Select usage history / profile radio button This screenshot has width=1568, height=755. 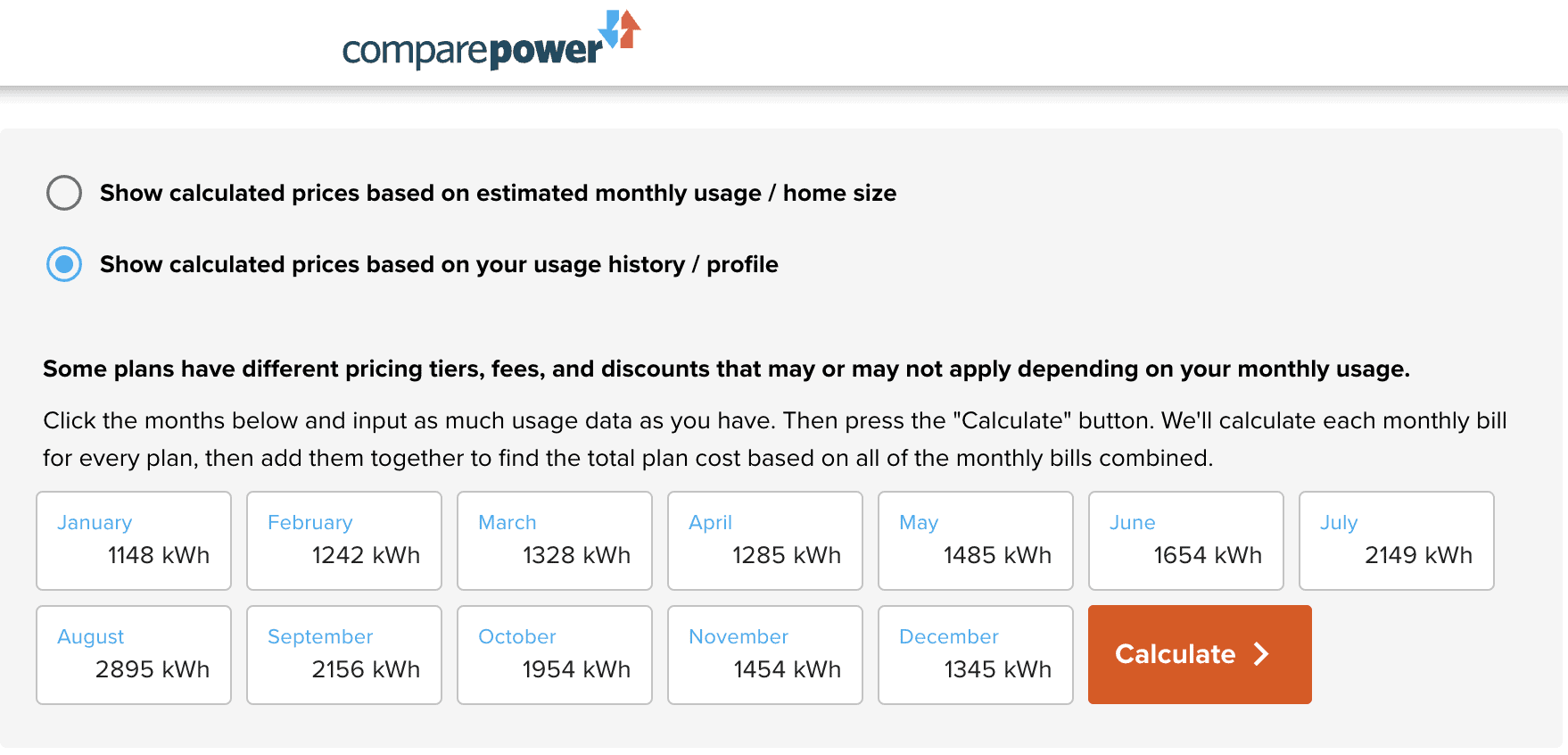(x=64, y=264)
